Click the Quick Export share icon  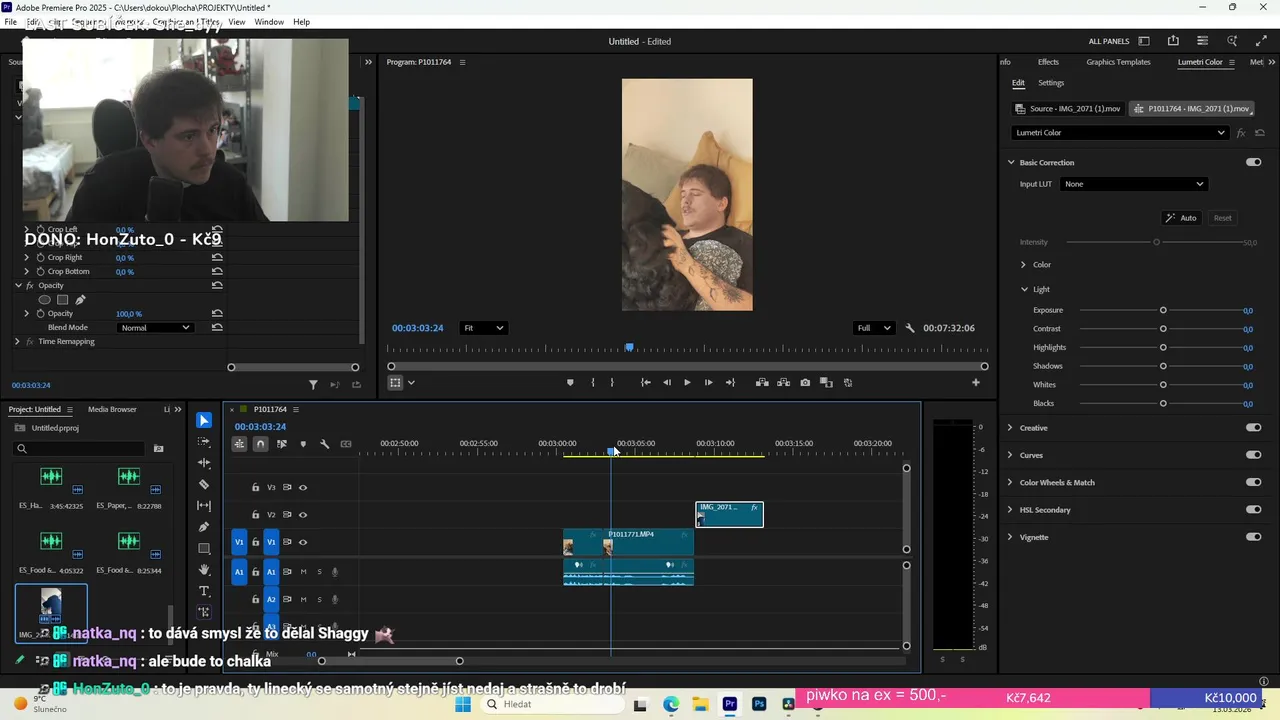(x=1173, y=41)
